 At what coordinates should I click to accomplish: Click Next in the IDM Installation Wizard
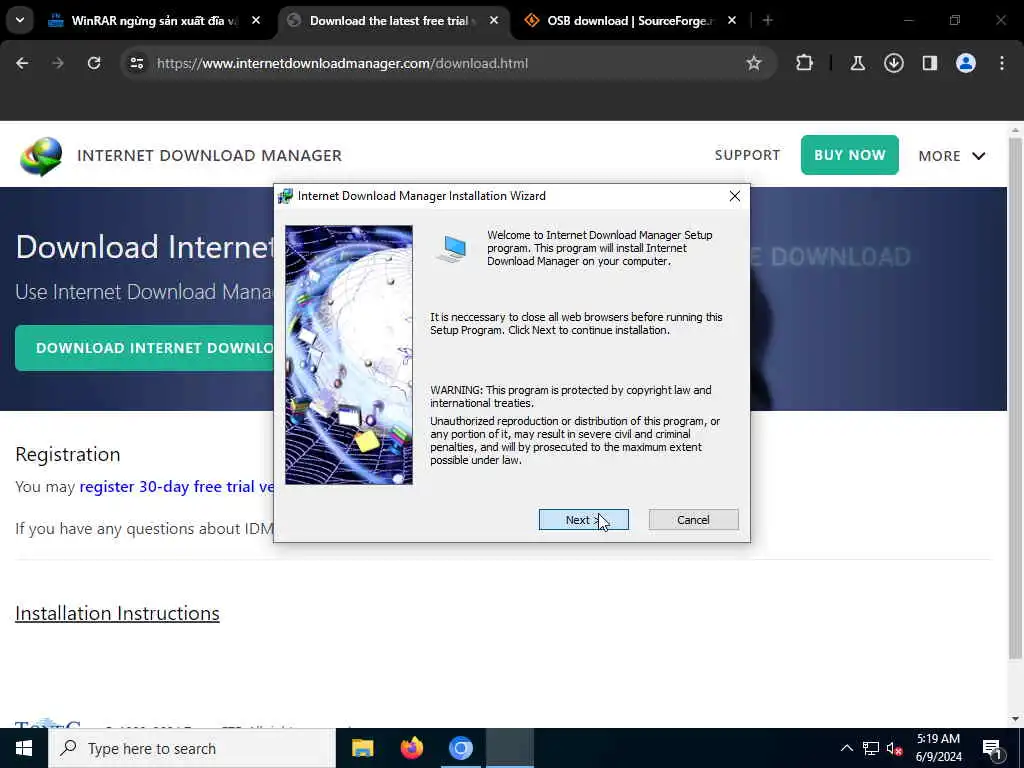point(583,520)
